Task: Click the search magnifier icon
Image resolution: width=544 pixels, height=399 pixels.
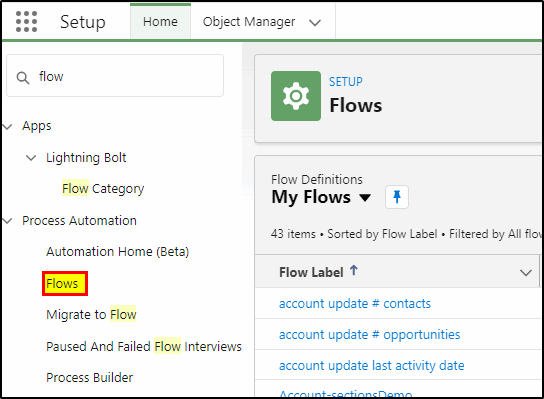Action: coord(23,77)
